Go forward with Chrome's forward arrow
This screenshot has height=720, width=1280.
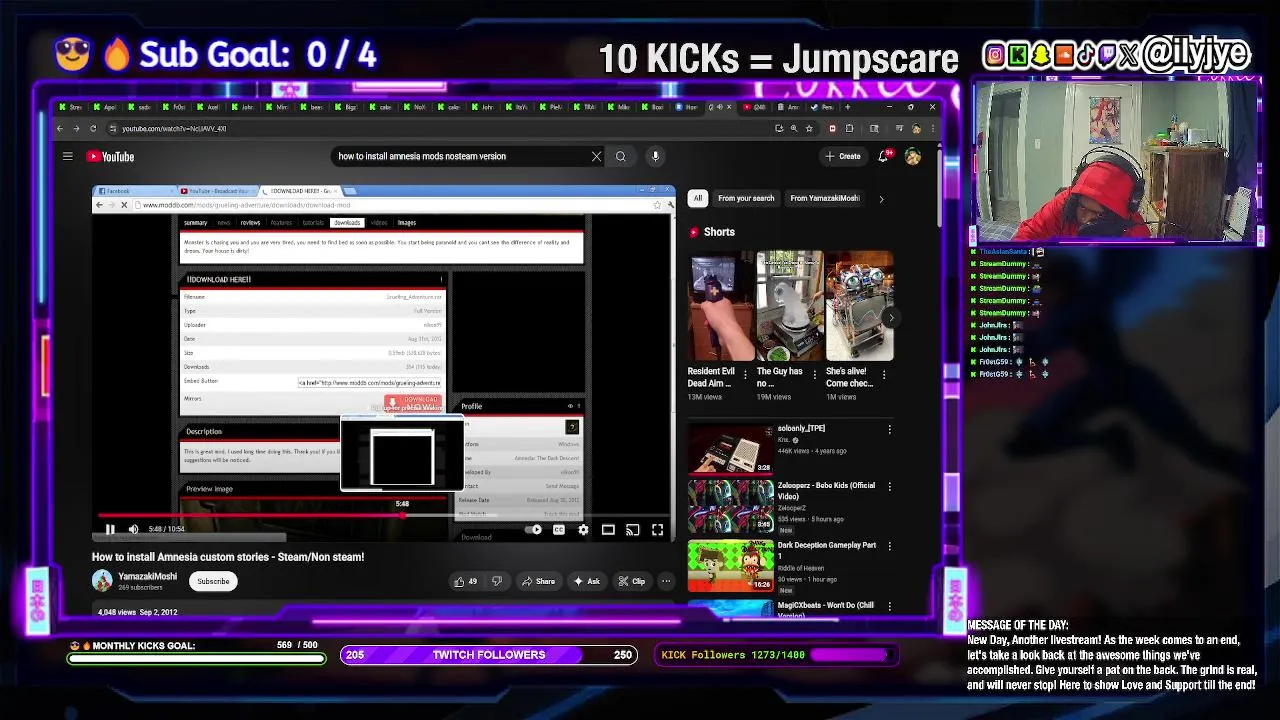point(76,128)
